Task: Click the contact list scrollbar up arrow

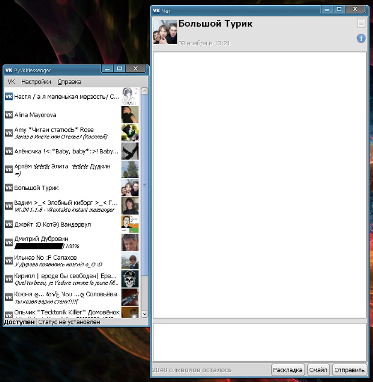Action: pos(144,91)
